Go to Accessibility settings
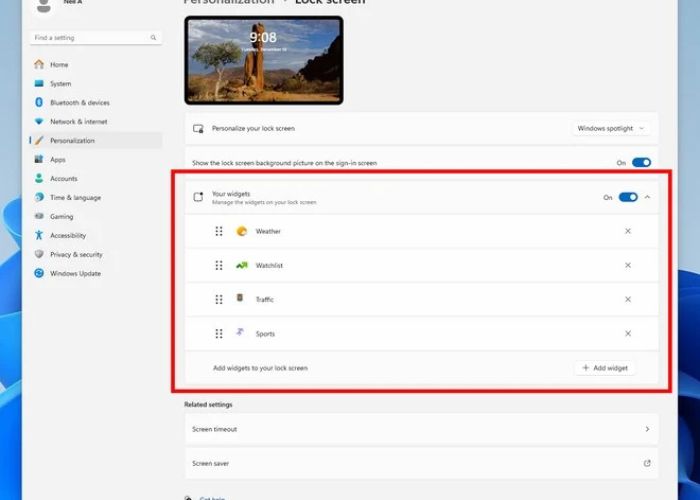The width and height of the screenshot is (700, 500). tap(68, 235)
